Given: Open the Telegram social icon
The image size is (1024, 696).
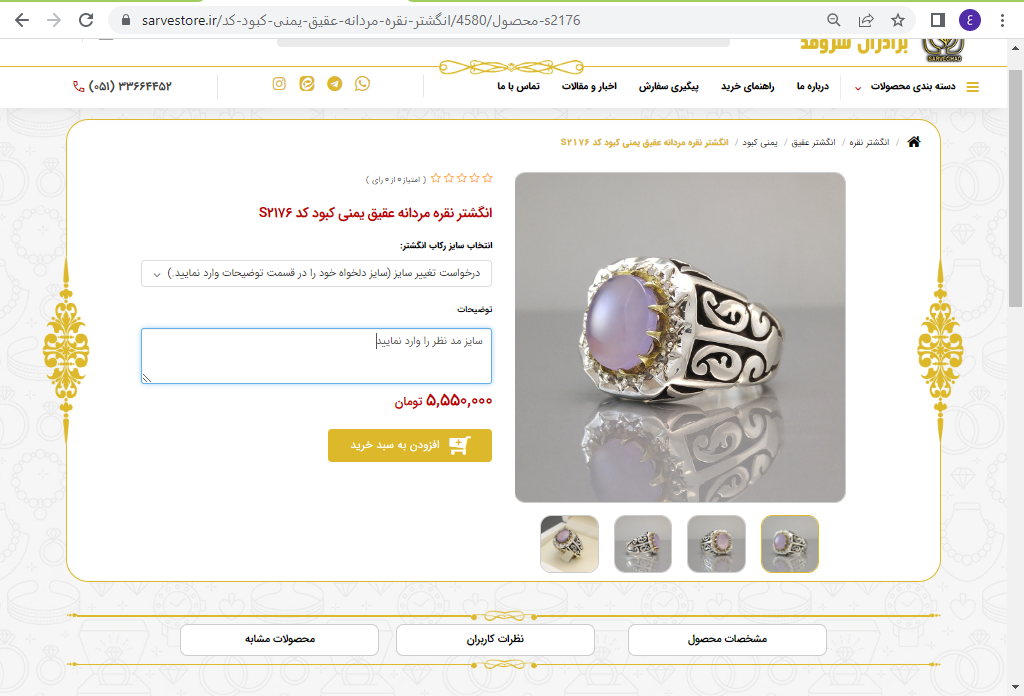Looking at the screenshot, I should [x=334, y=84].
